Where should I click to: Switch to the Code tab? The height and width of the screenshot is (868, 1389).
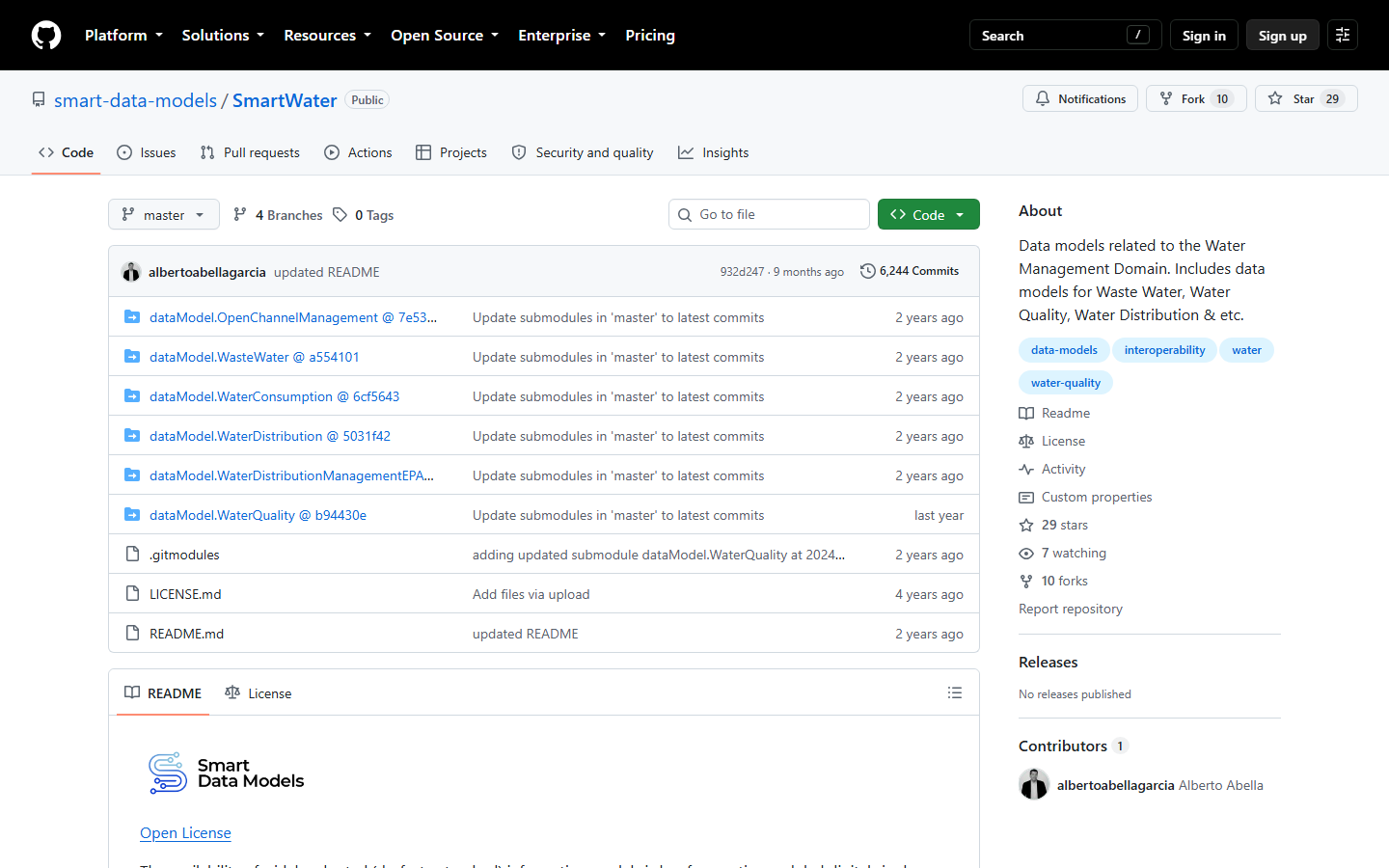coord(66,152)
